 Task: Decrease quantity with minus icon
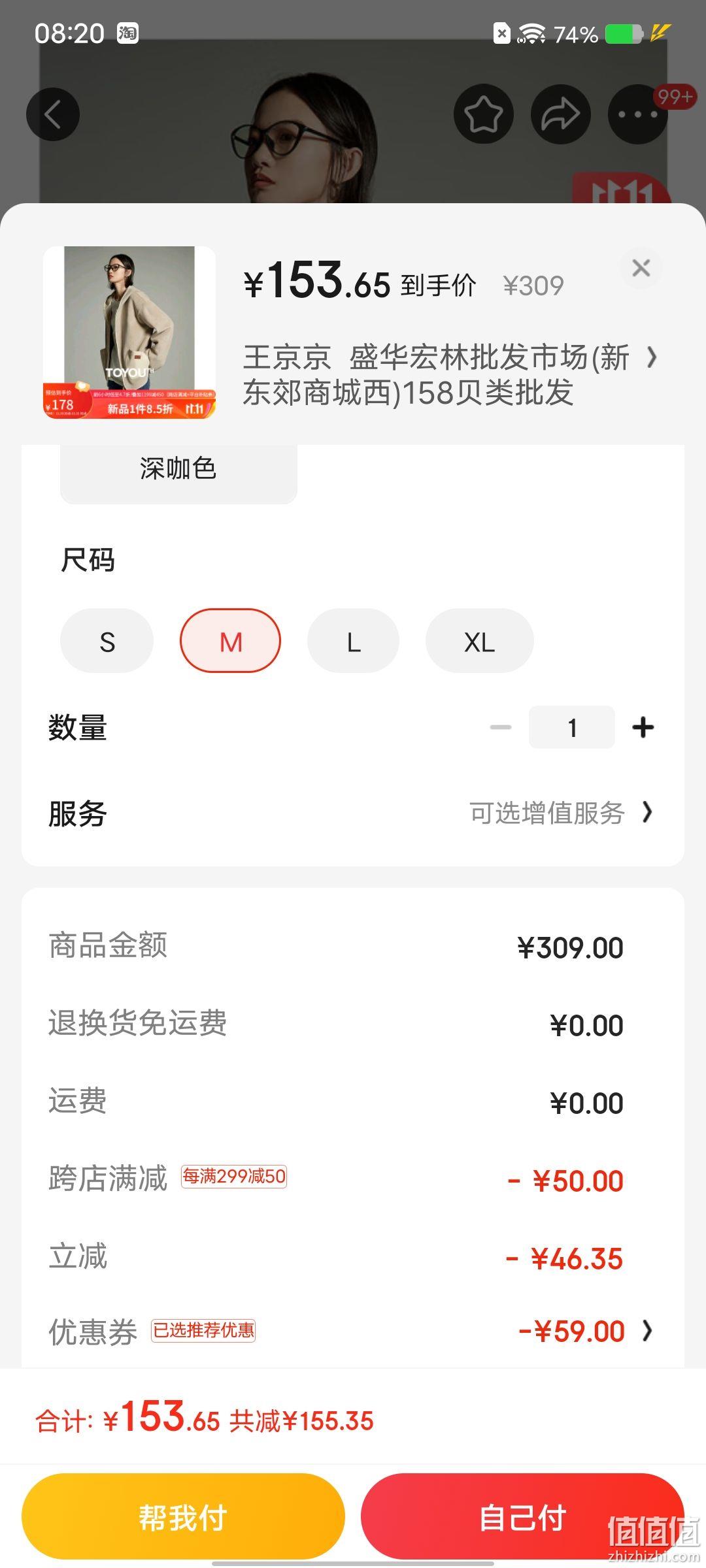[501, 727]
